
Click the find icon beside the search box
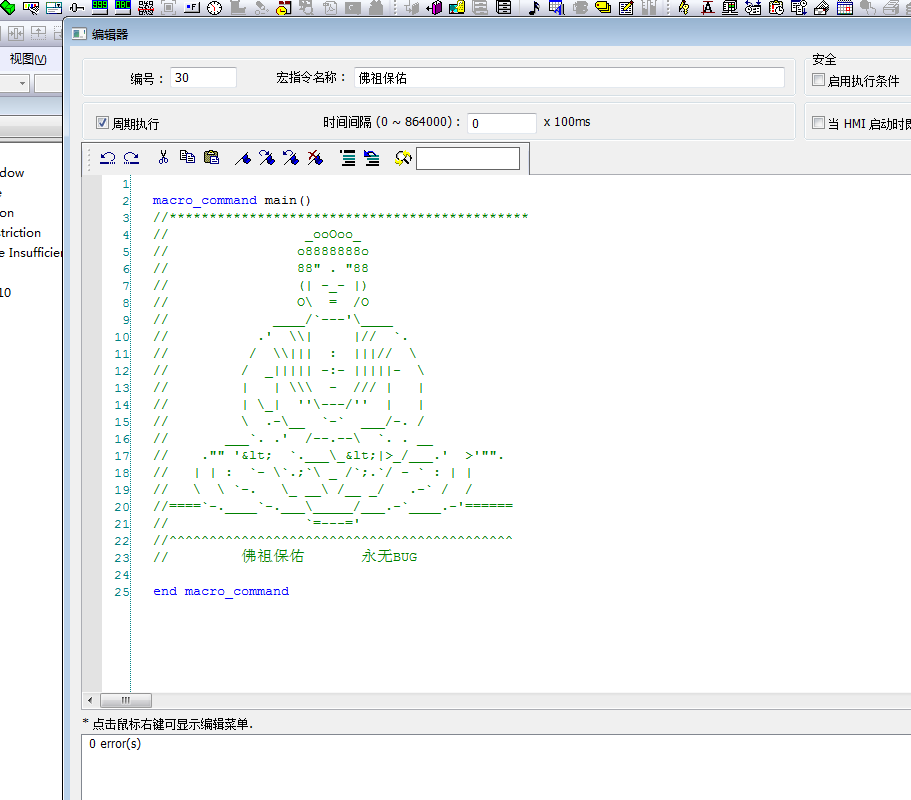403,158
